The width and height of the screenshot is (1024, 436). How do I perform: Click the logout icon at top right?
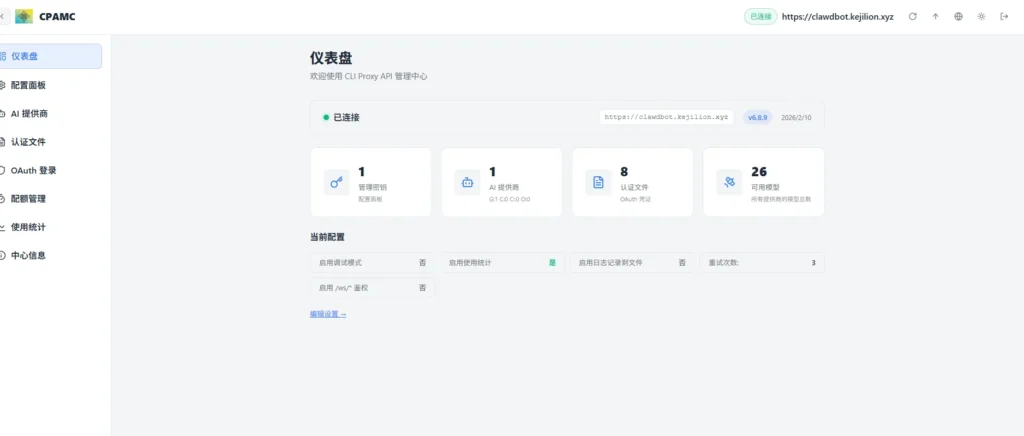pyautogui.click(x=1004, y=17)
